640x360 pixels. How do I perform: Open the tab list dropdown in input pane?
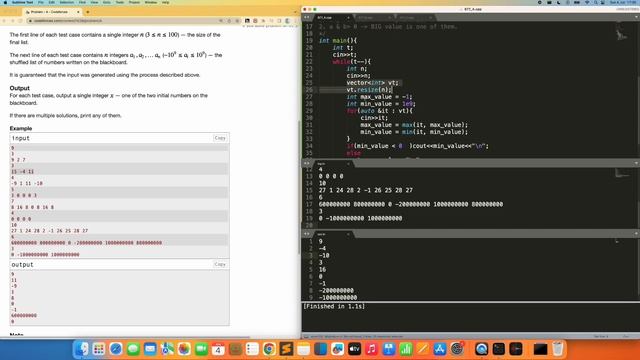tap(636, 163)
